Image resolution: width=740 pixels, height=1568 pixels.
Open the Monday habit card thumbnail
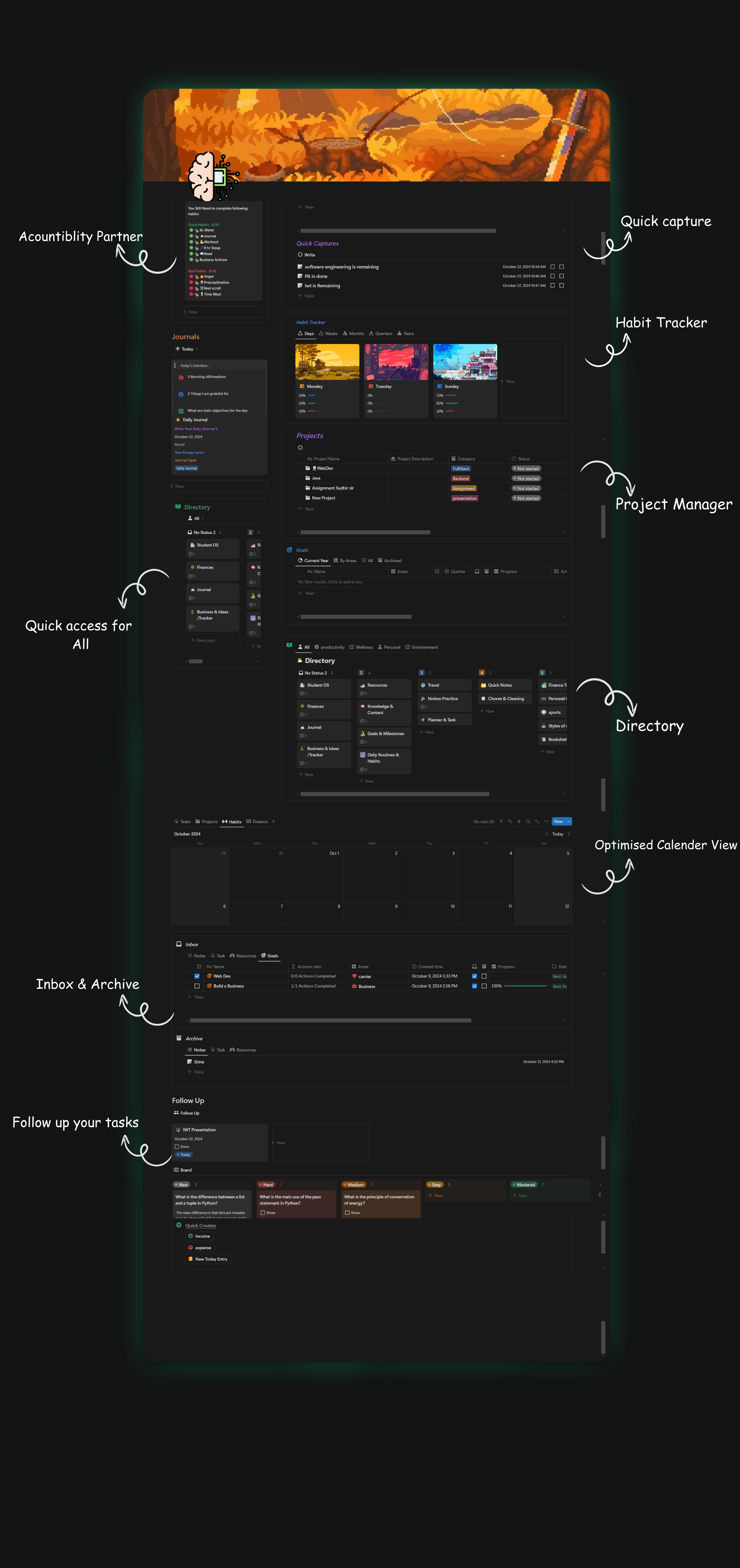tap(327, 362)
